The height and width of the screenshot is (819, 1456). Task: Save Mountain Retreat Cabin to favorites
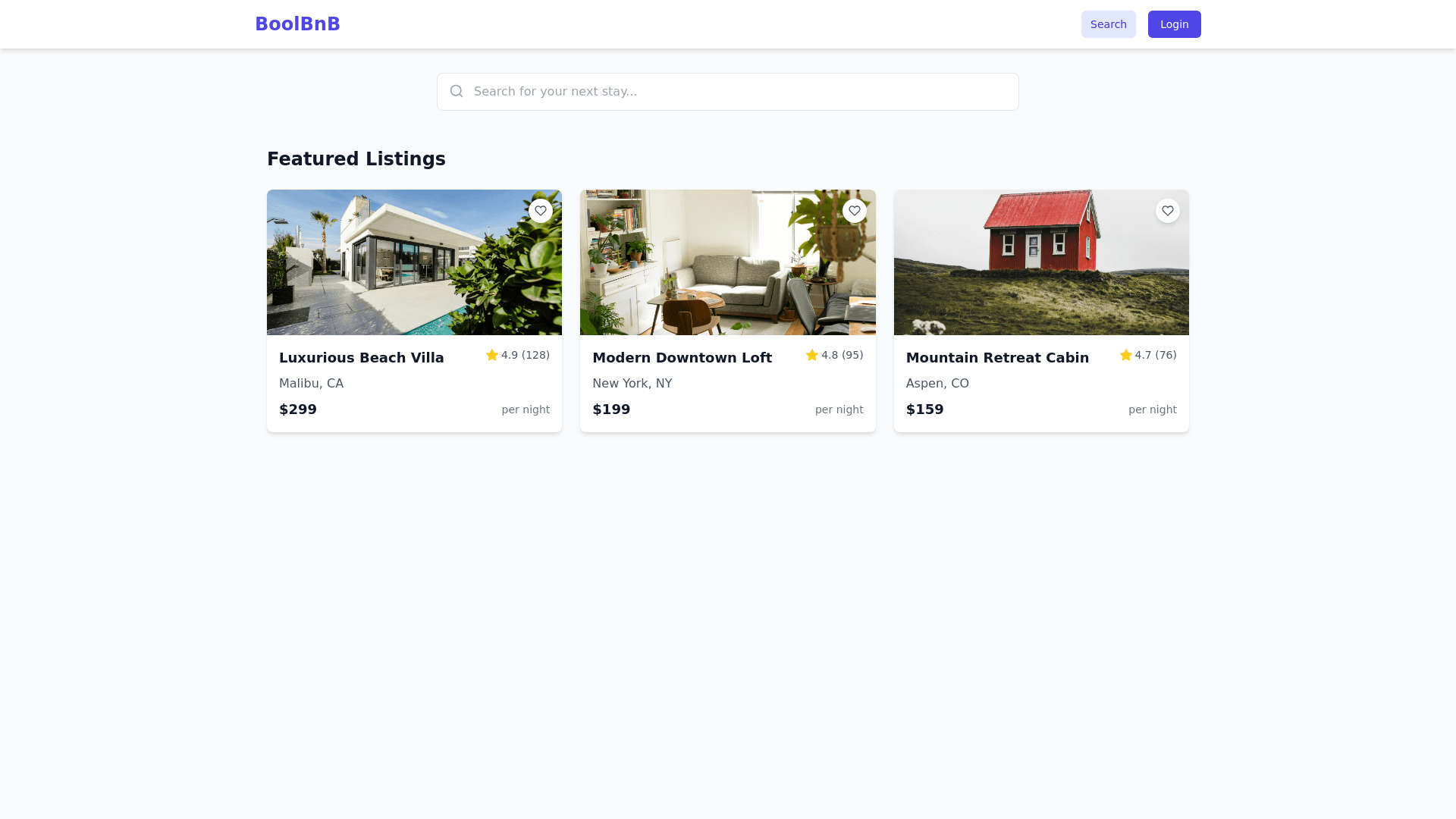tap(1167, 211)
